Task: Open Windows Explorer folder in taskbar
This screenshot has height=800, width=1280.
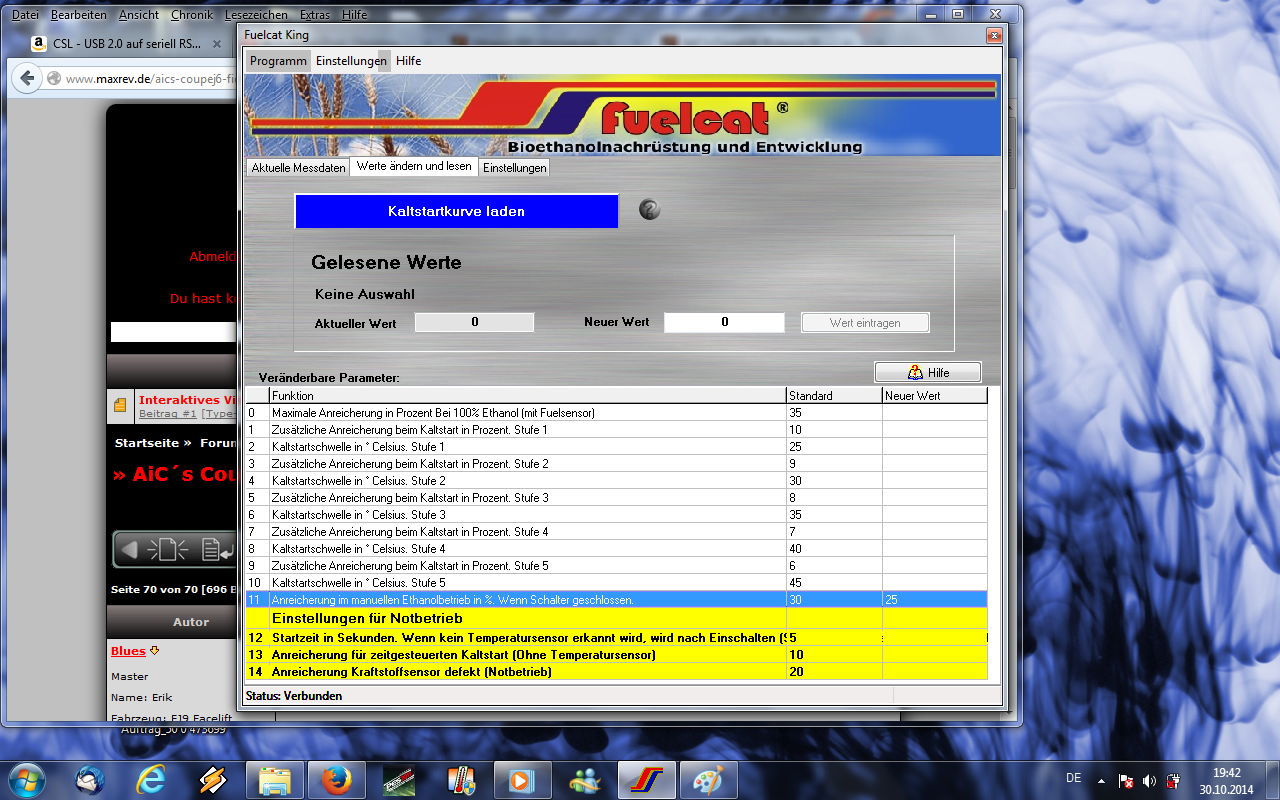Action: point(275,779)
